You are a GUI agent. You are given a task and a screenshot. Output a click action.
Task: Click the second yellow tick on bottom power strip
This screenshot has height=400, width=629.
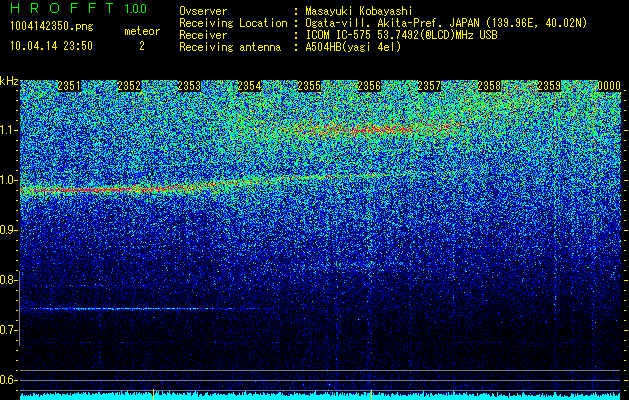point(371,394)
